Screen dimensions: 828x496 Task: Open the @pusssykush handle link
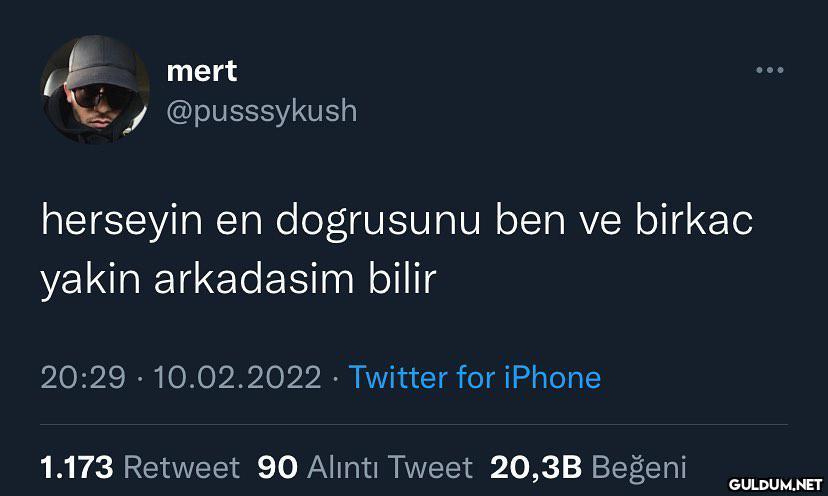point(262,111)
